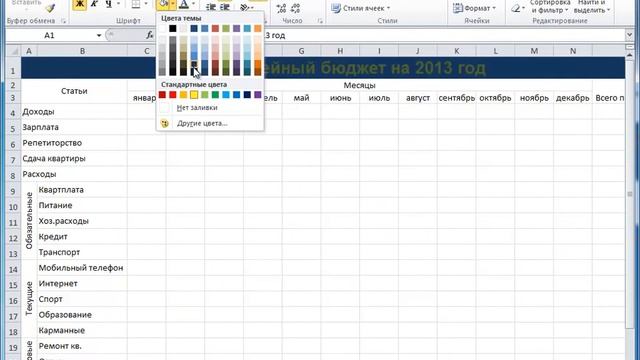Click the Доходы cell
Viewport: 640px width, 360px height.
[x=74, y=111]
